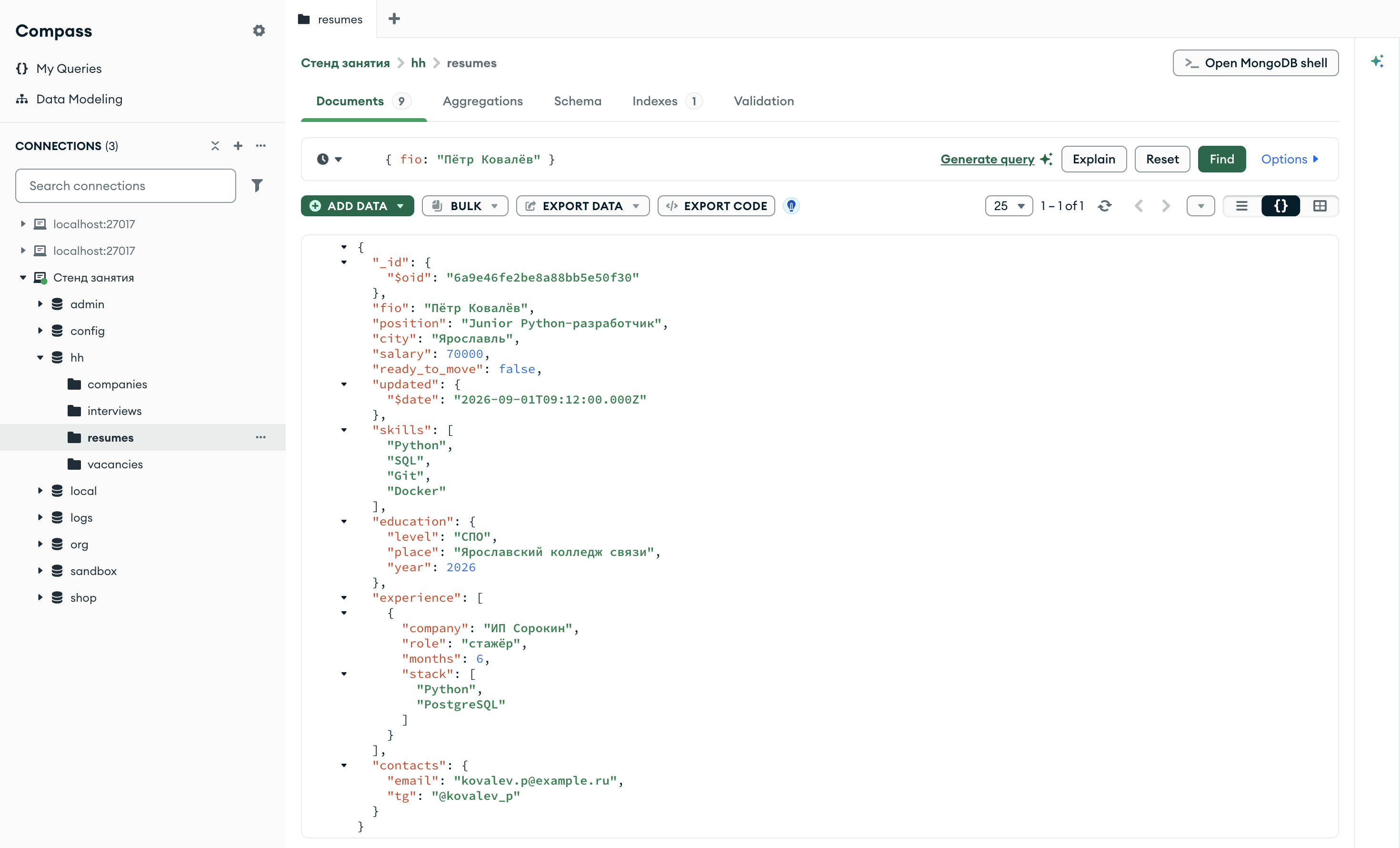Open a new tab with plus icon
1400x848 pixels.
394,20
